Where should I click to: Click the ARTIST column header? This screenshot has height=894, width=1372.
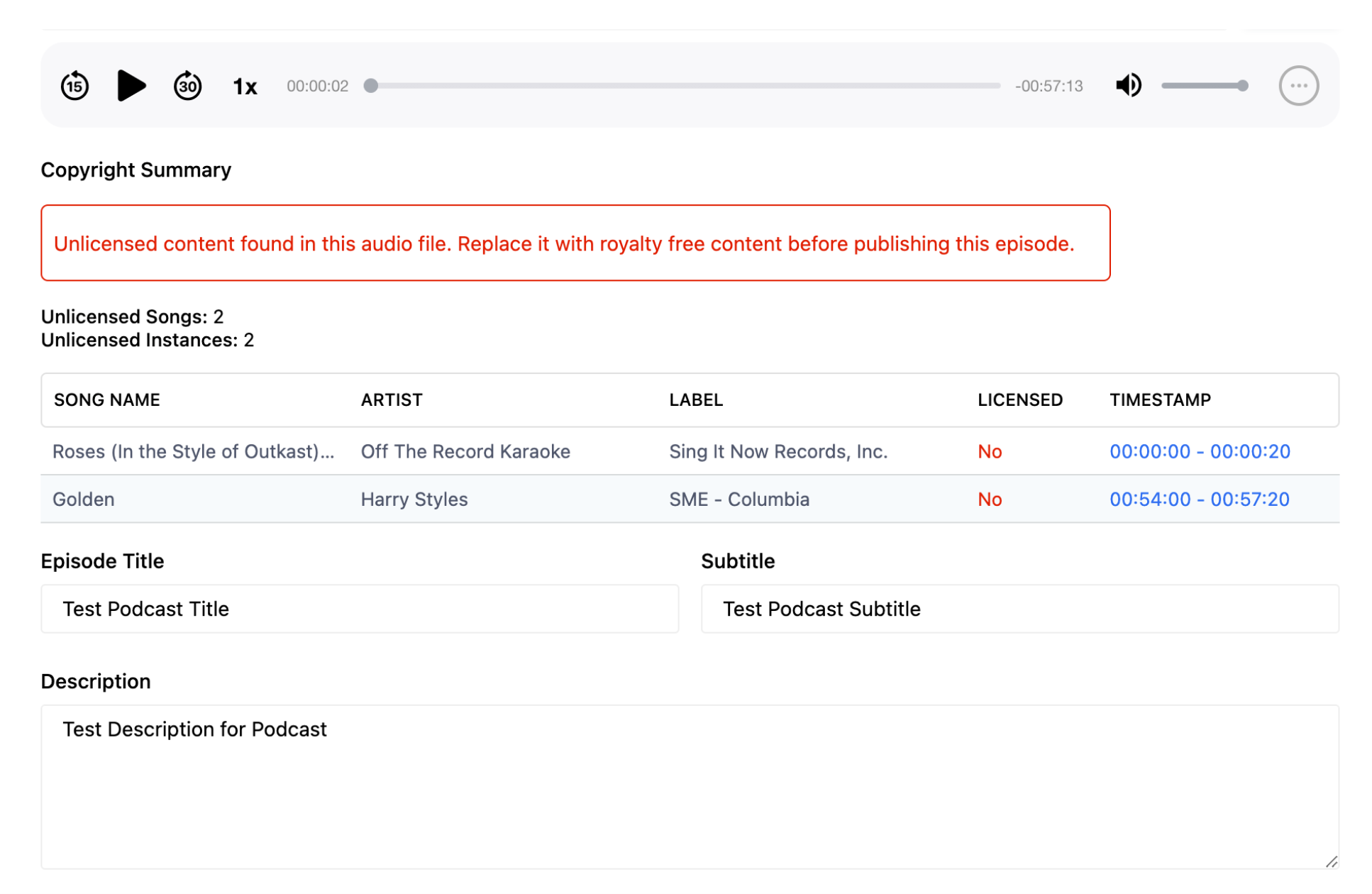coord(392,399)
